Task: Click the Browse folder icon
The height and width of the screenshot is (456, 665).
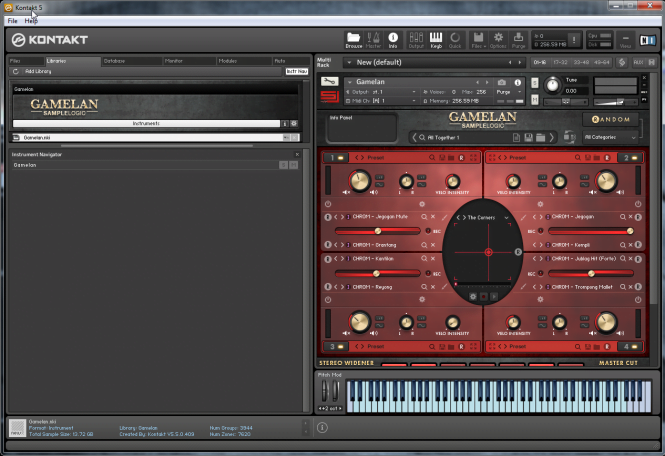Action: pyautogui.click(x=353, y=40)
